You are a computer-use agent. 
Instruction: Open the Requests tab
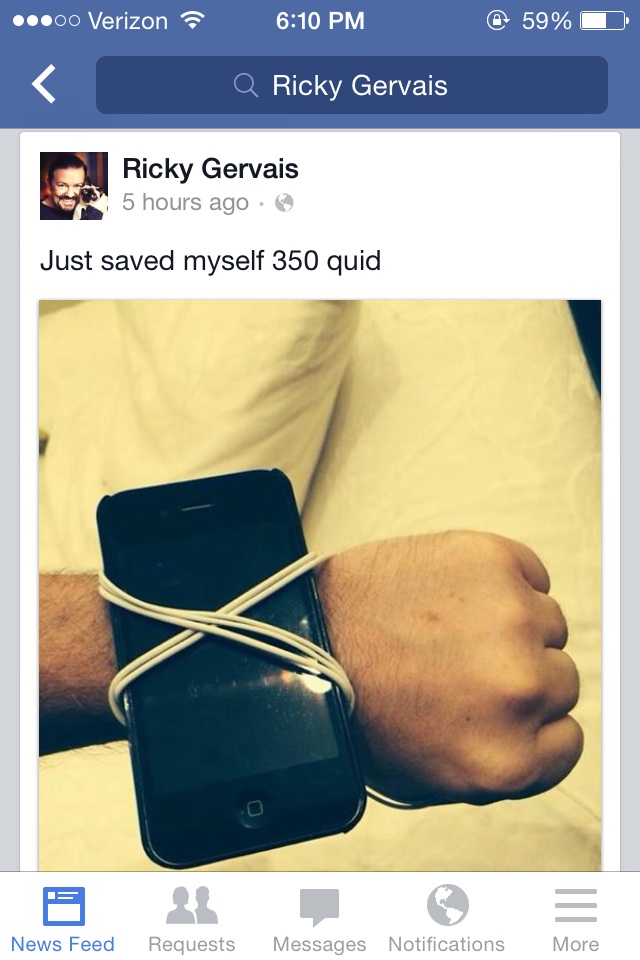pyautogui.click(x=192, y=918)
